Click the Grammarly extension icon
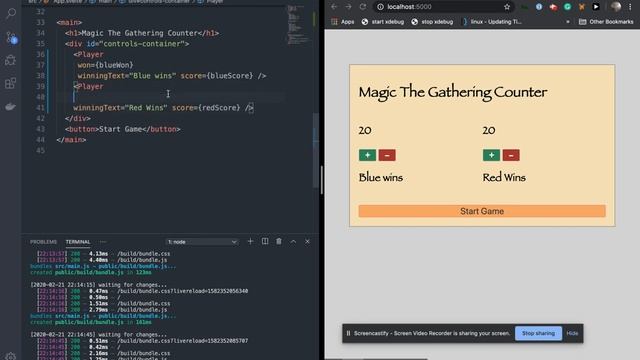The image size is (640, 360). coord(567,7)
